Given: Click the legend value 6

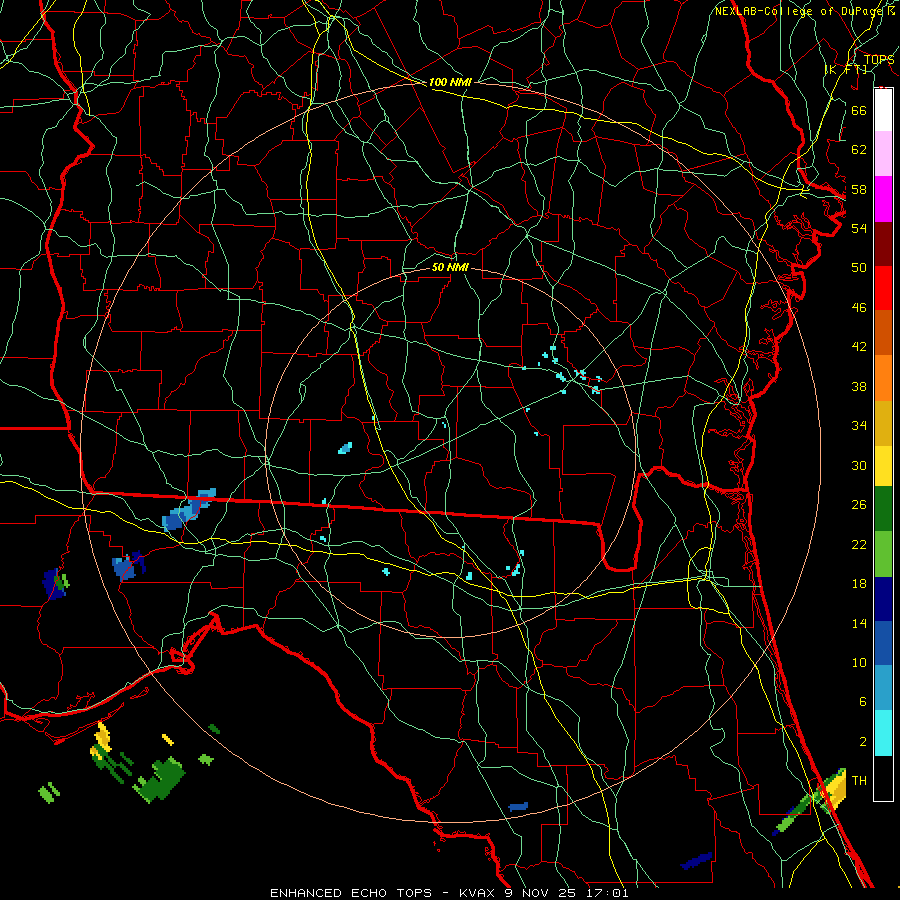Looking at the screenshot, I should coord(862,701).
